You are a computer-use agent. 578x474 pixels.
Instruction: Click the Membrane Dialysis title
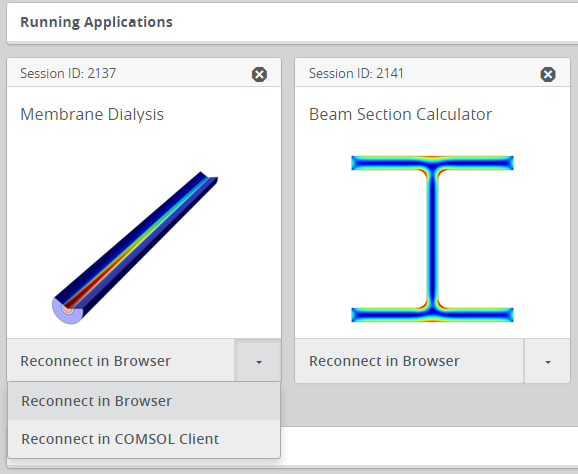click(x=92, y=114)
